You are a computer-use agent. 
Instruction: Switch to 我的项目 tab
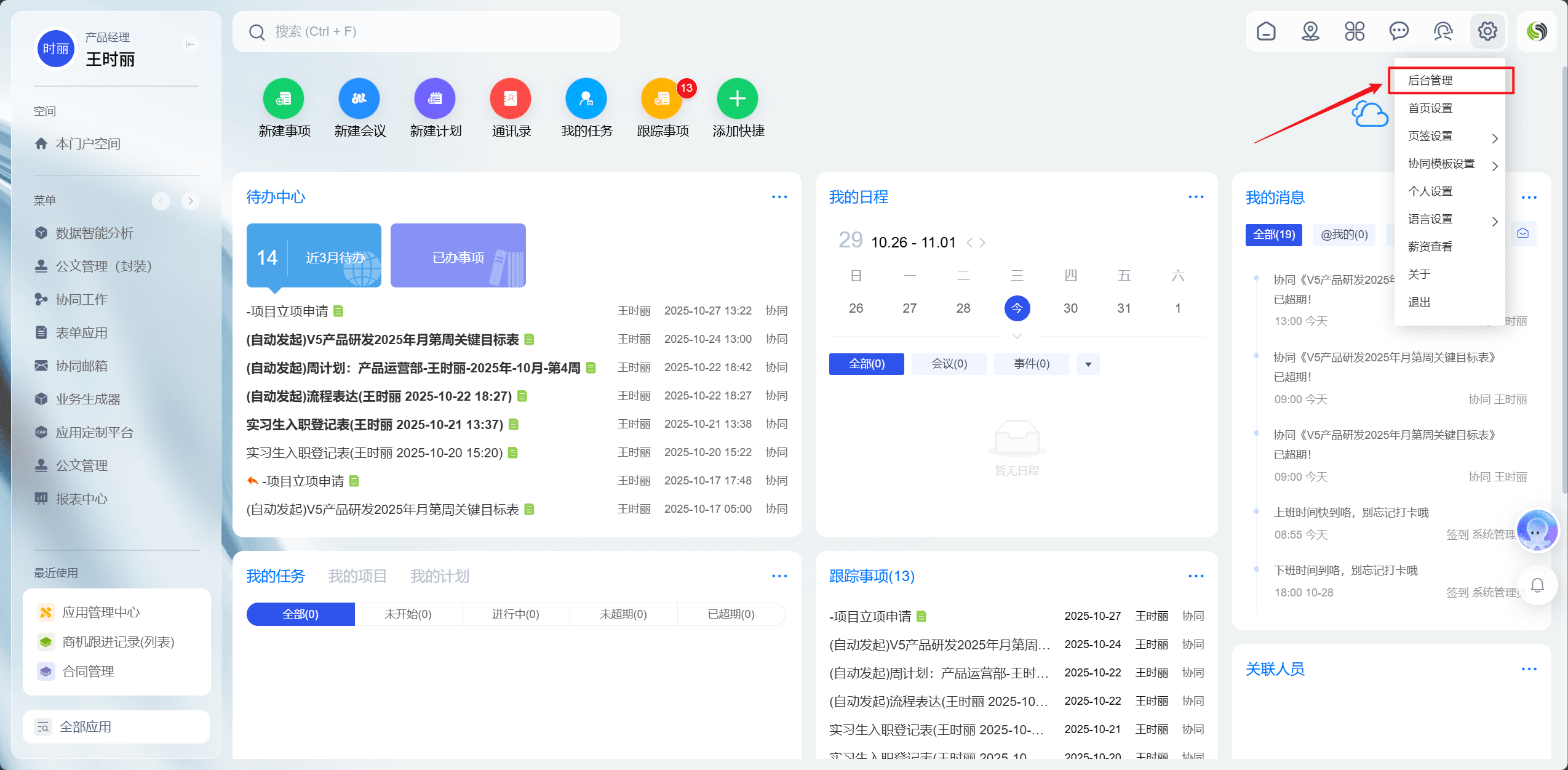tap(357, 576)
